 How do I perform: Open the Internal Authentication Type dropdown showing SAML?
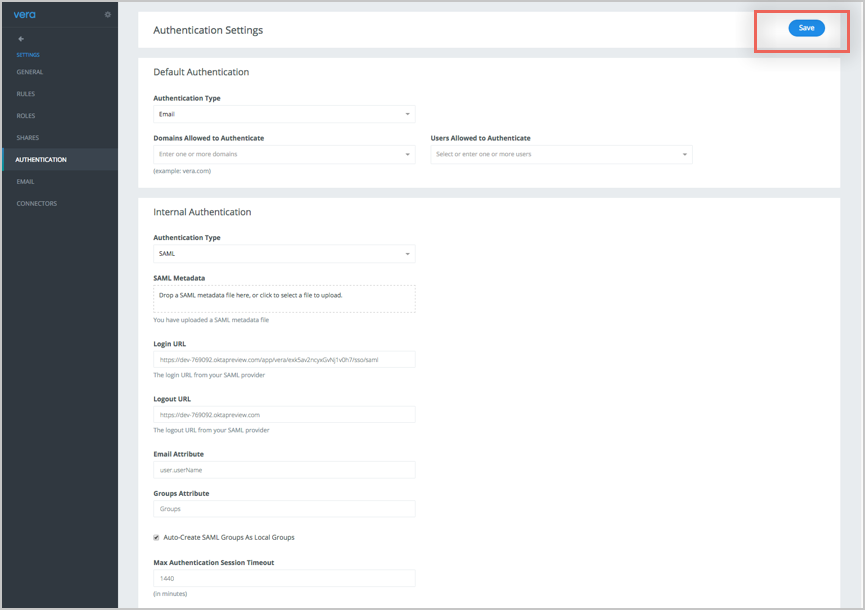[283, 254]
